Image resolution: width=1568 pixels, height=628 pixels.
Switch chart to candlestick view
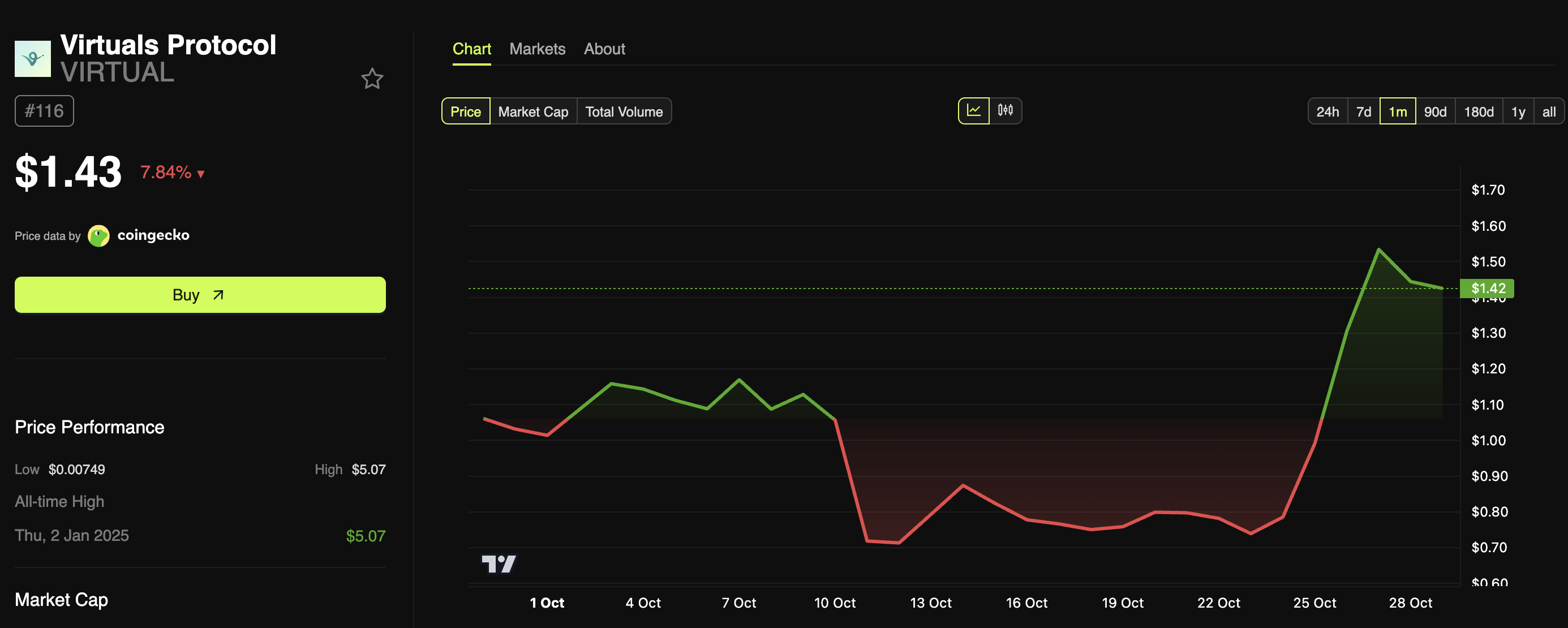1006,111
